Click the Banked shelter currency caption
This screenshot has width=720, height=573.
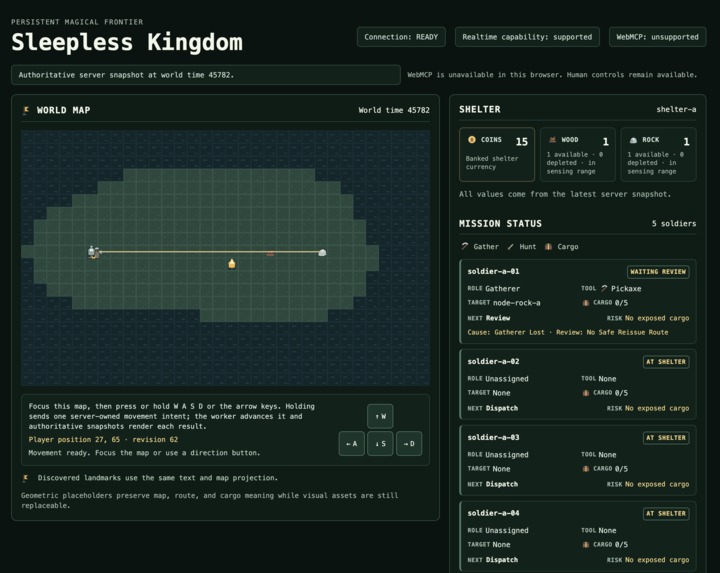(492, 163)
